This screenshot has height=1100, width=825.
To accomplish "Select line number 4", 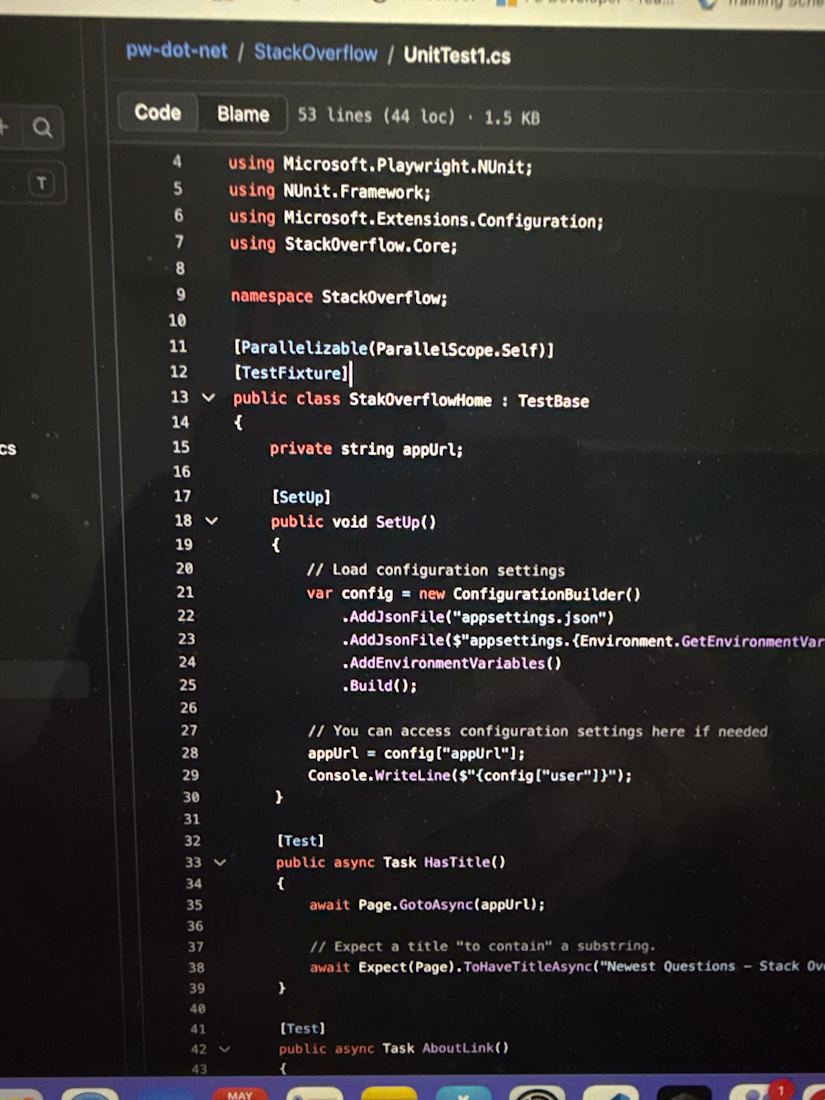I will click(177, 162).
